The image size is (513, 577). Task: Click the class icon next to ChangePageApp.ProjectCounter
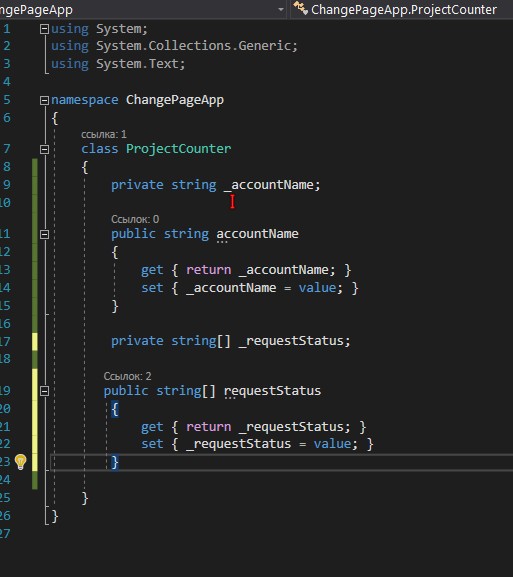(301, 9)
